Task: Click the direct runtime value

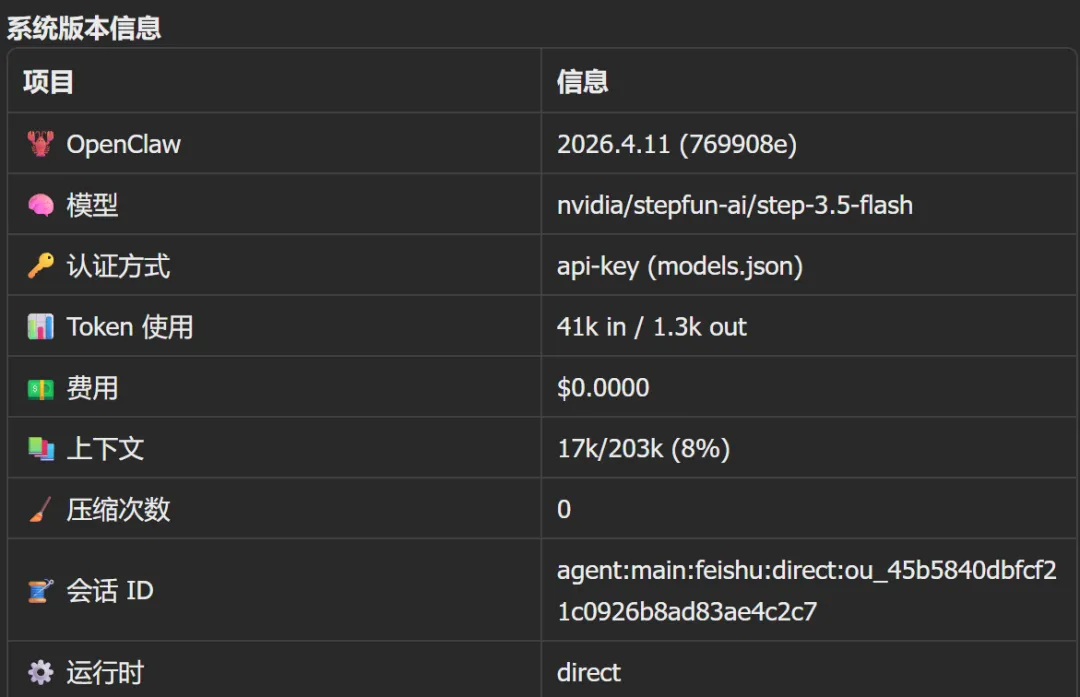Action: [588, 672]
